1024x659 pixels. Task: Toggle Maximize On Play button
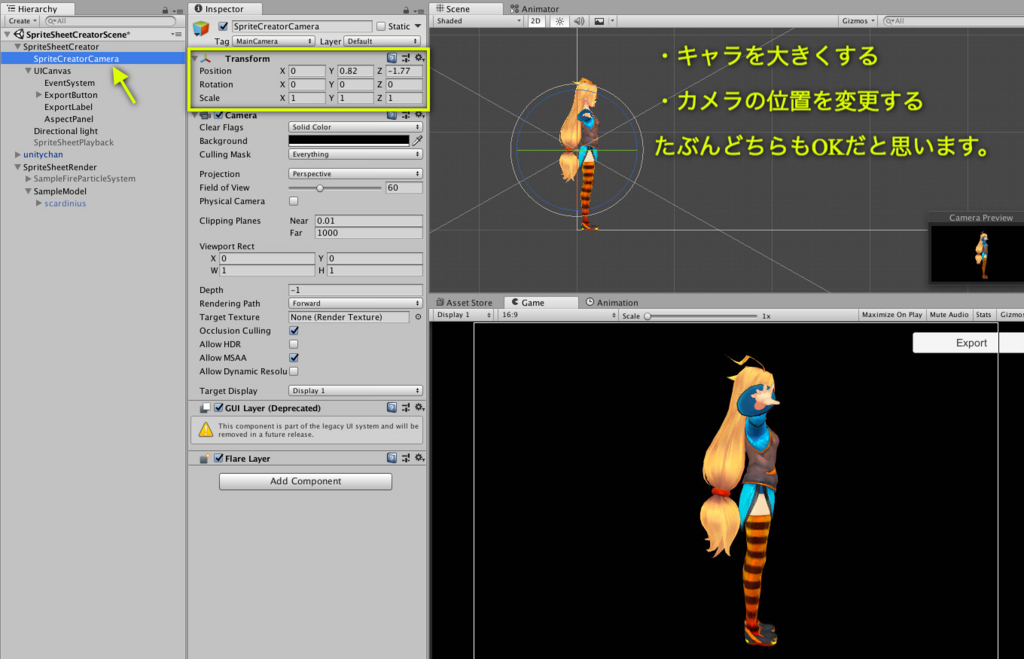(x=891, y=315)
